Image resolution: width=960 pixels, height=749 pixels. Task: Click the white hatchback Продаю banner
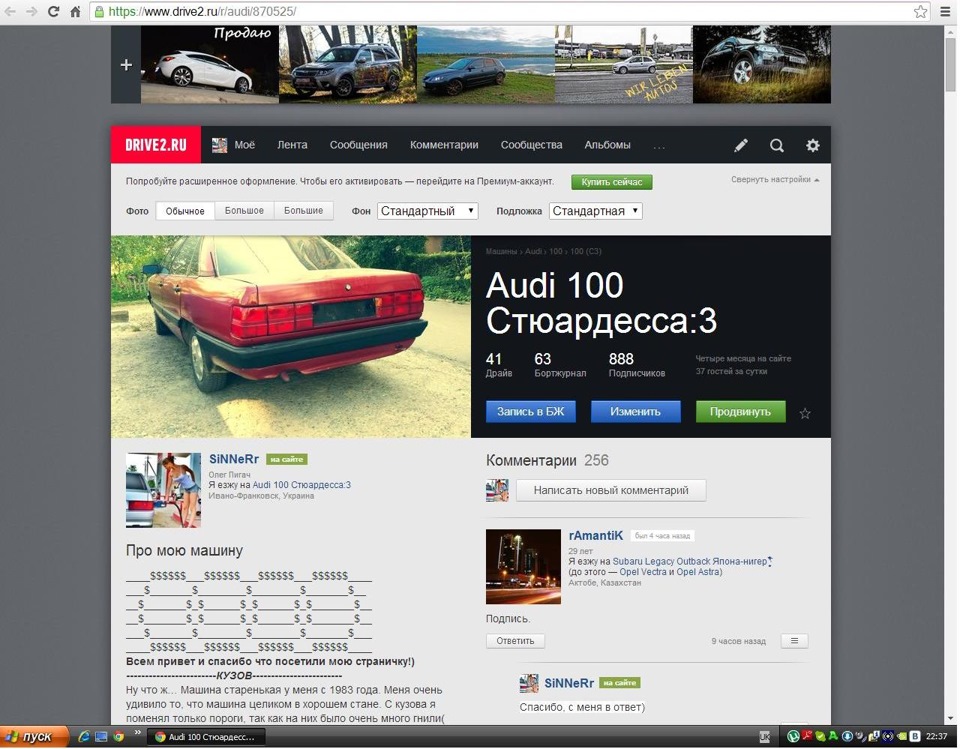210,64
